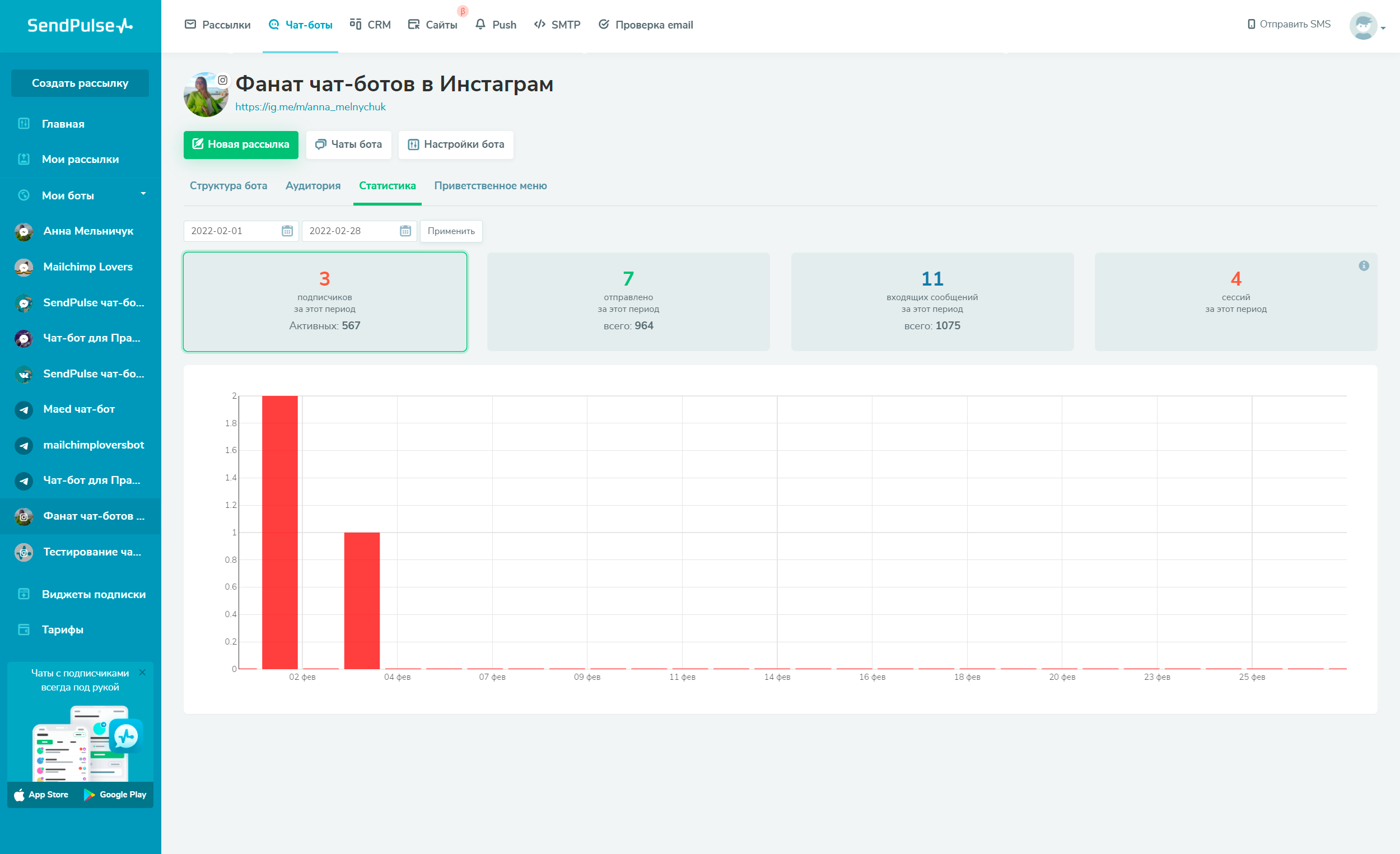The height and width of the screenshot is (854, 1400).
Task: Click mailchimploversbot Telegram icon
Action: [x=24, y=445]
